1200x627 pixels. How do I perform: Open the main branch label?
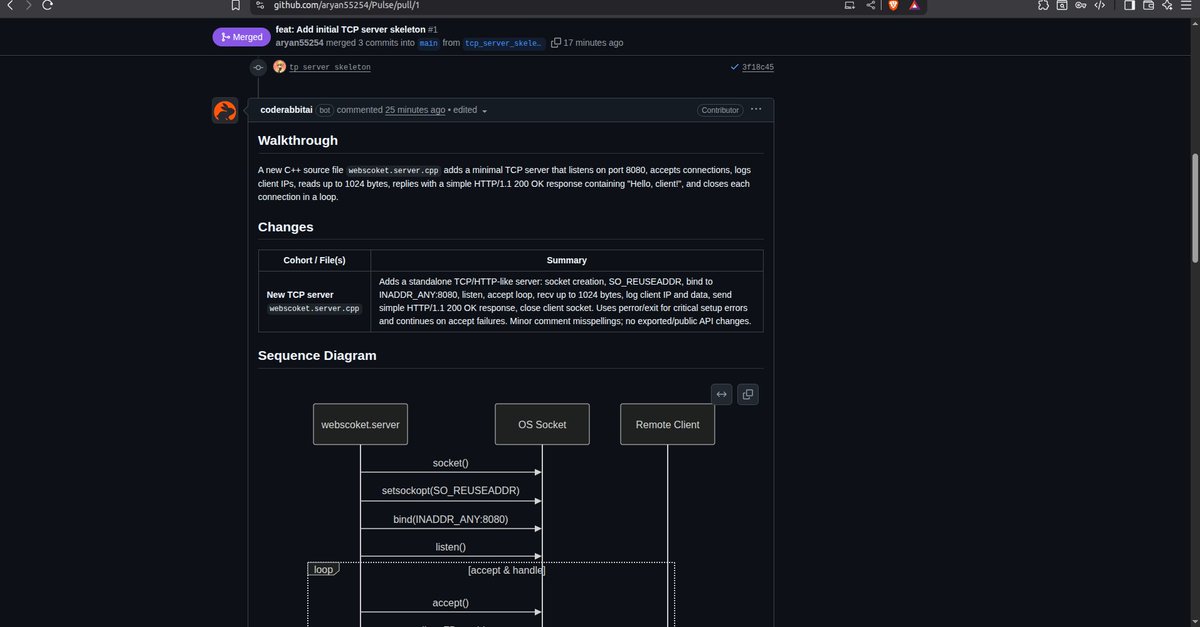tap(428, 42)
